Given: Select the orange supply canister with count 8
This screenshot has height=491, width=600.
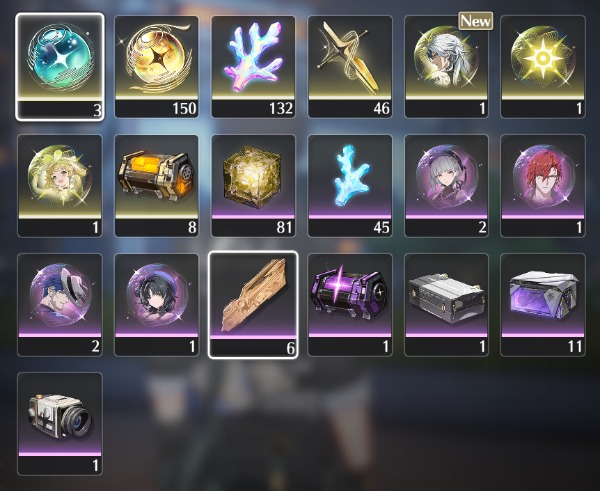Looking at the screenshot, I should point(157,186).
